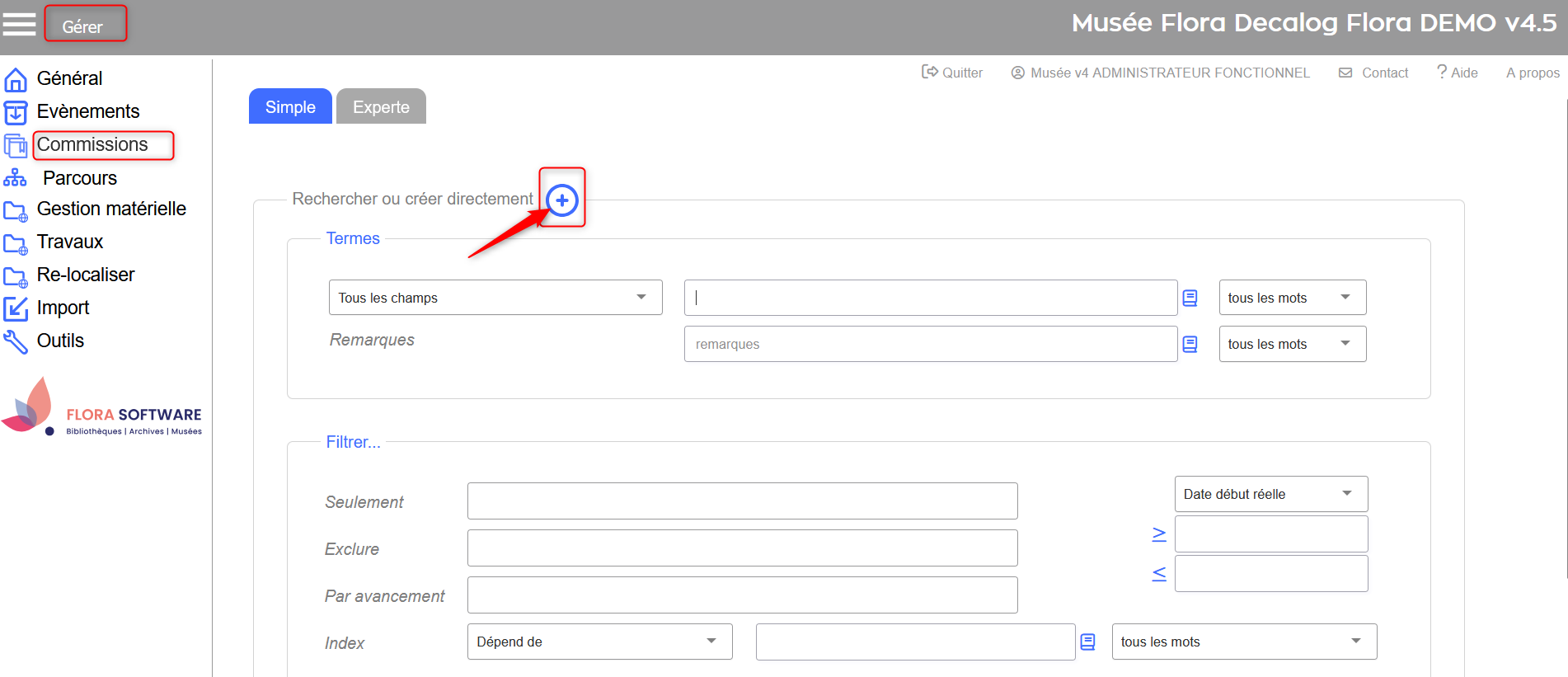Open the thesaurus icon beside Remarques field

tap(1190, 344)
